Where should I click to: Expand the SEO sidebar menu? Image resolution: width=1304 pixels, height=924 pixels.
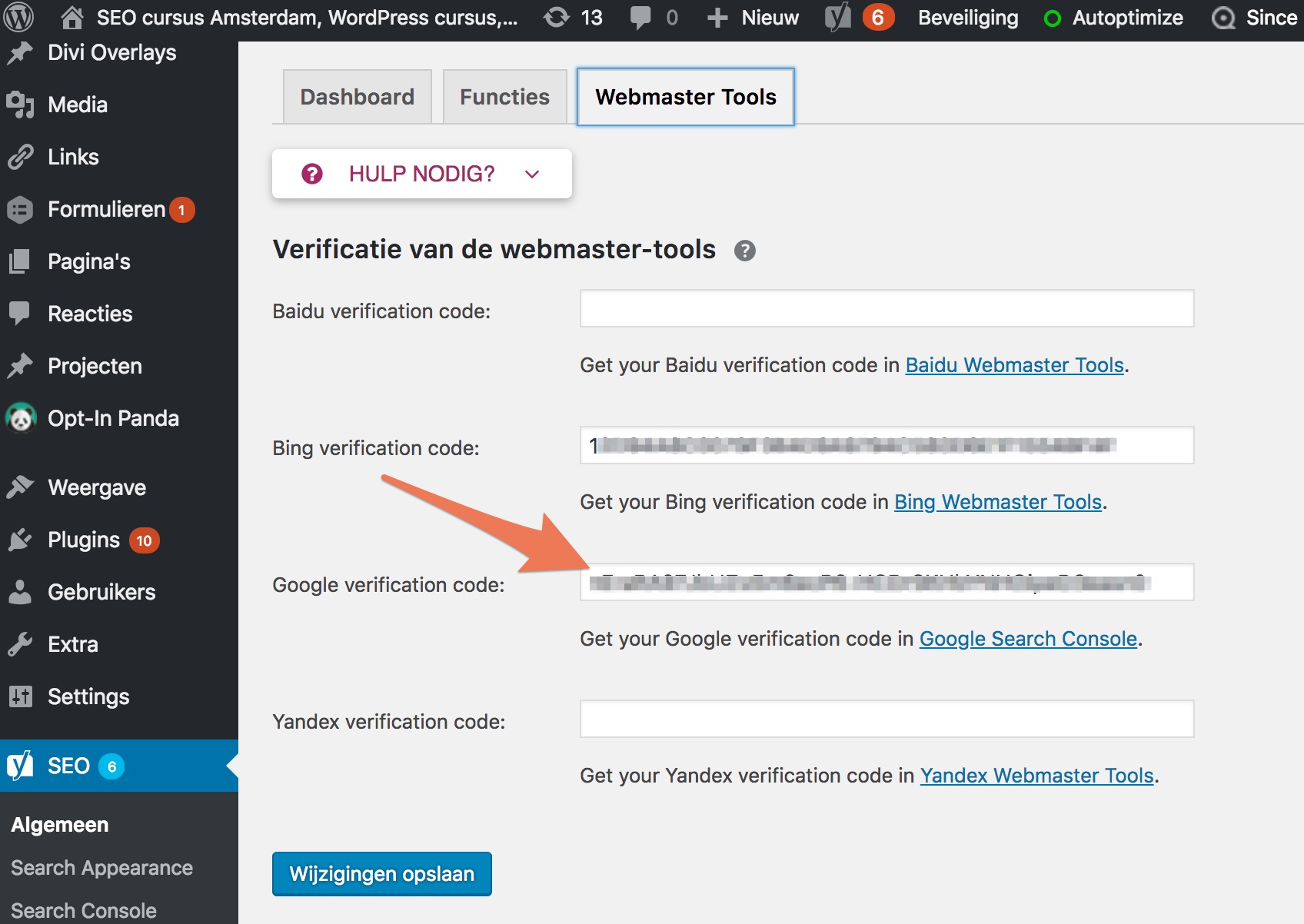119,766
